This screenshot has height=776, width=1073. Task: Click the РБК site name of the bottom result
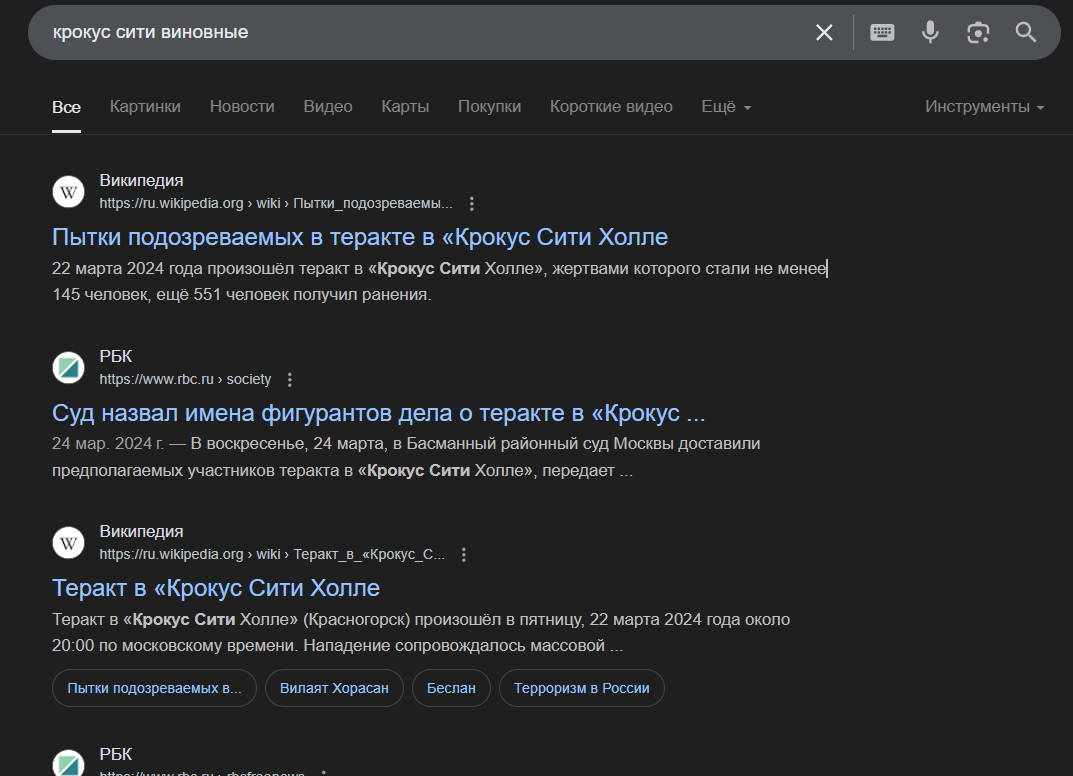click(x=116, y=754)
